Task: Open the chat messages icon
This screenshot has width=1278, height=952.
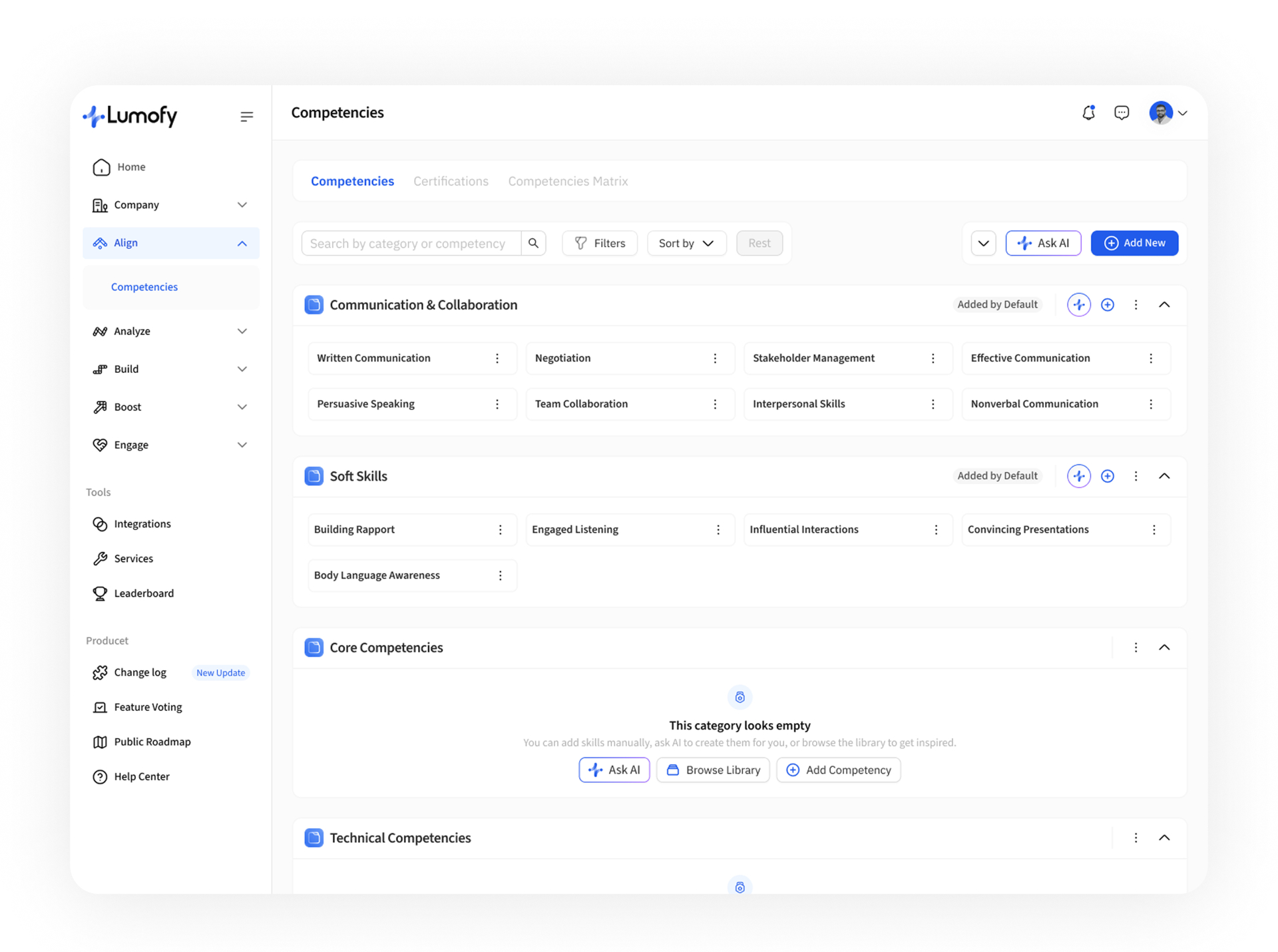Action: pyautogui.click(x=1122, y=113)
